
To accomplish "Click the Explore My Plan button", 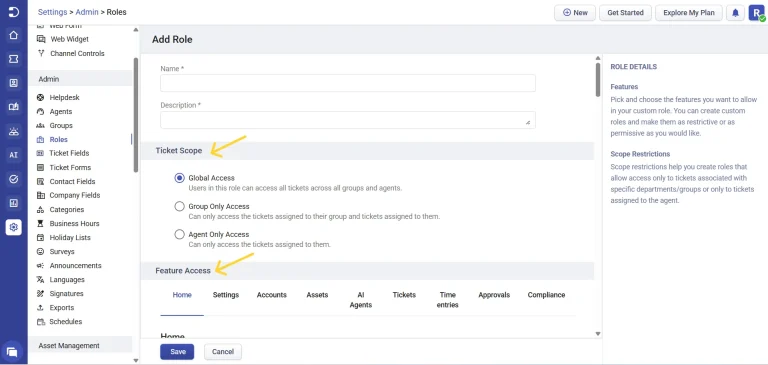I will (x=689, y=13).
